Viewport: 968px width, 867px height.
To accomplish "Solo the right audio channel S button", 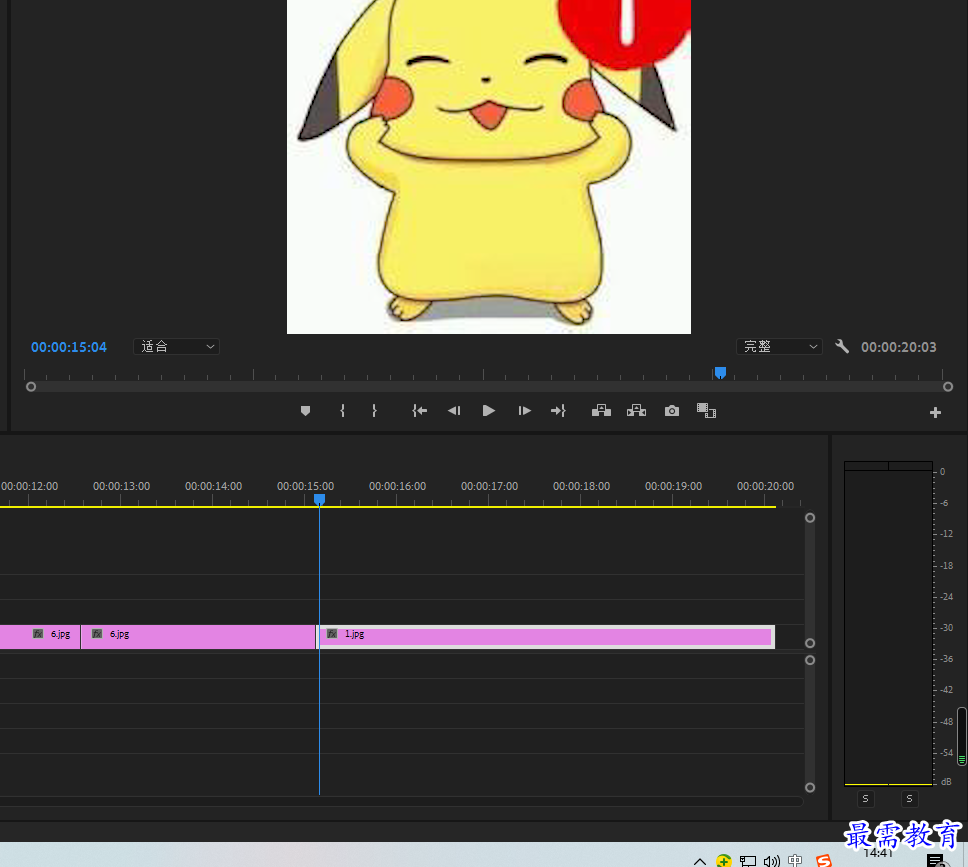I will coord(909,799).
